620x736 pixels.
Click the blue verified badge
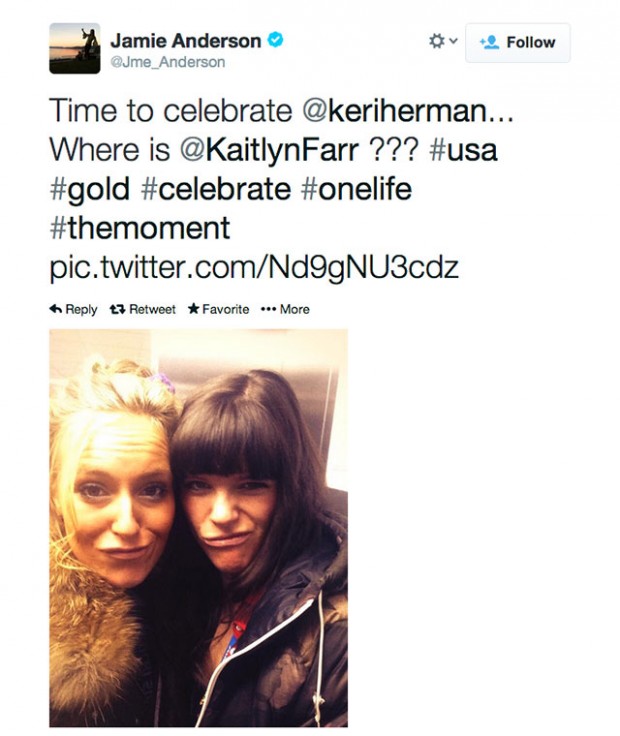coord(275,41)
